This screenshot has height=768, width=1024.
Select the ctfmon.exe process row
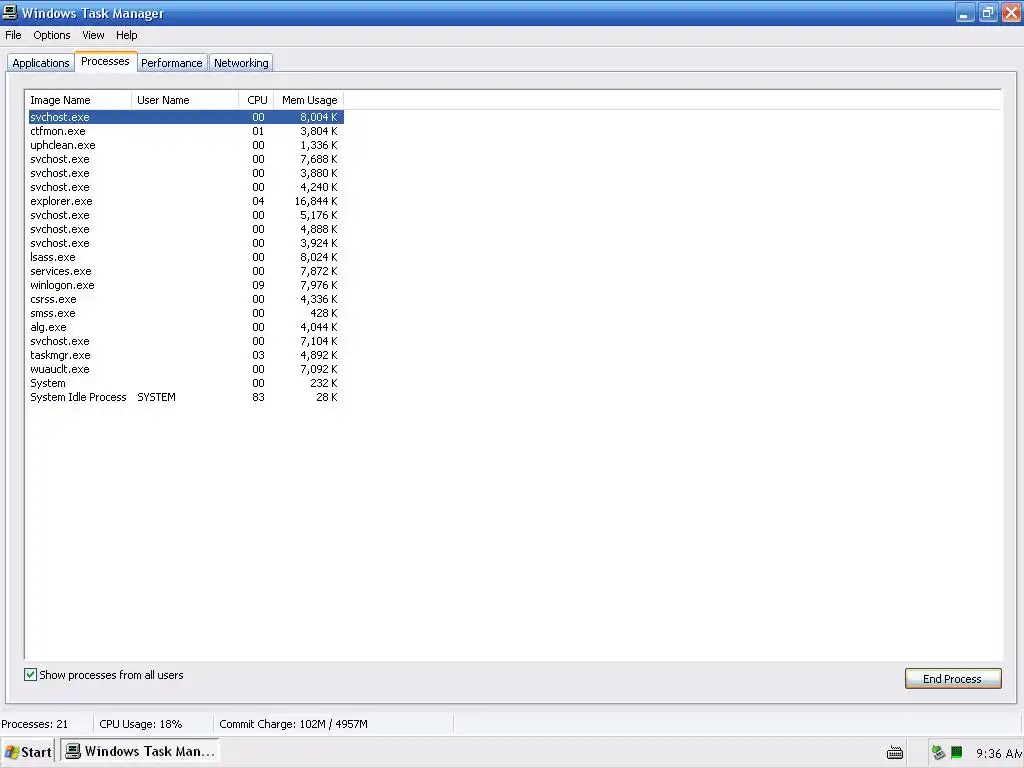(185, 131)
